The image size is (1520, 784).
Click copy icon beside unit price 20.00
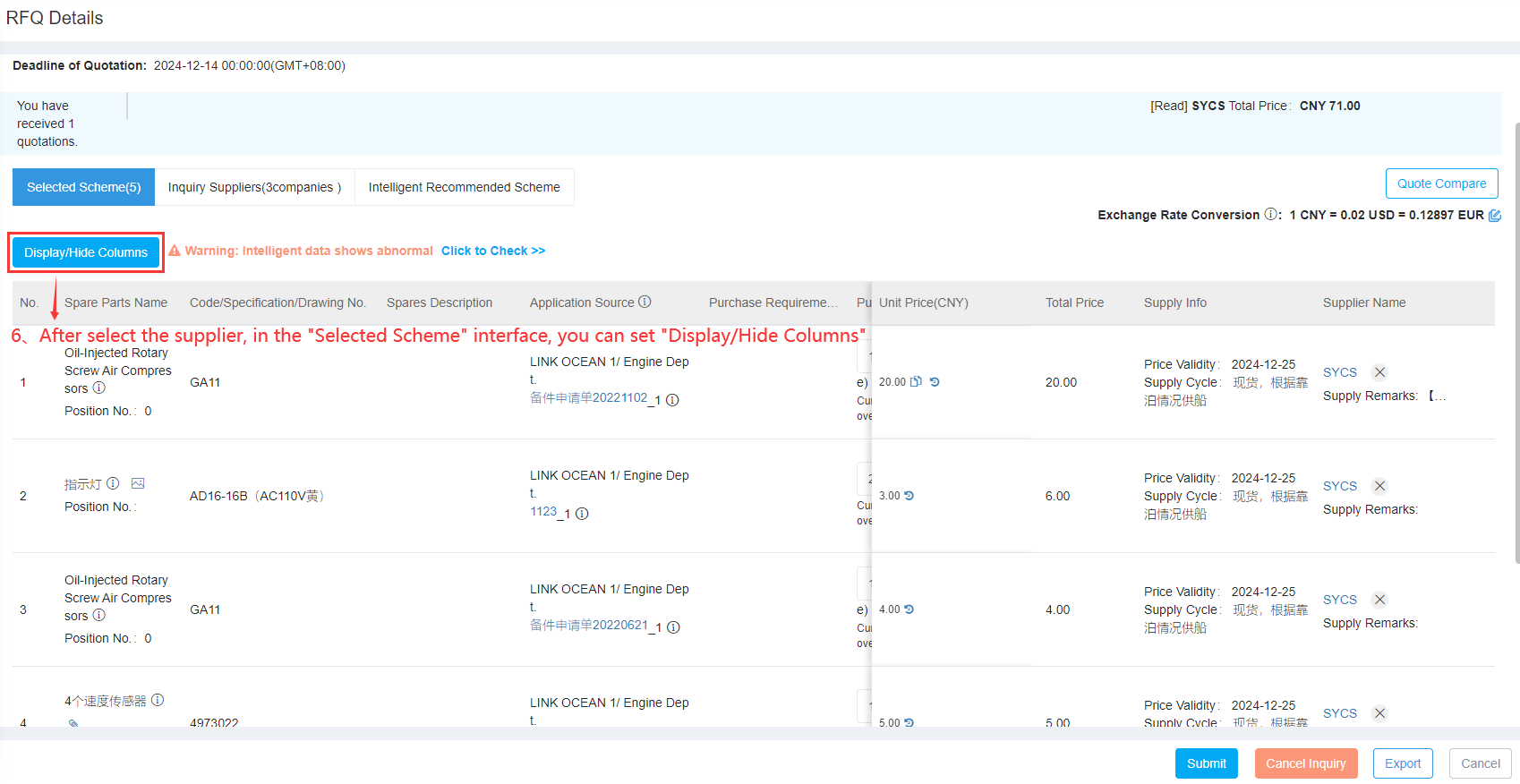pos(916,382)
